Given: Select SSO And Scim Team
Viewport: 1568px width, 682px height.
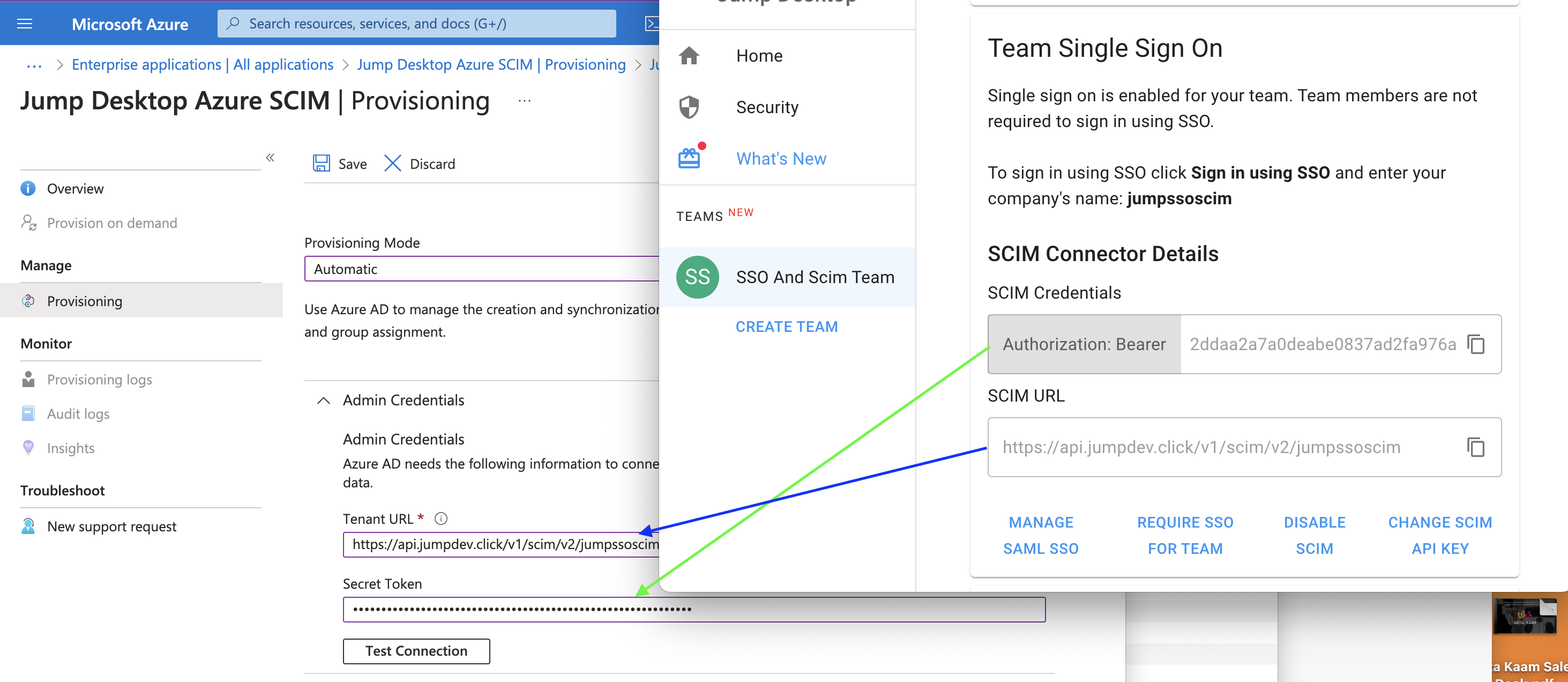Looking at the screenshot, I should tap(787, 277).
